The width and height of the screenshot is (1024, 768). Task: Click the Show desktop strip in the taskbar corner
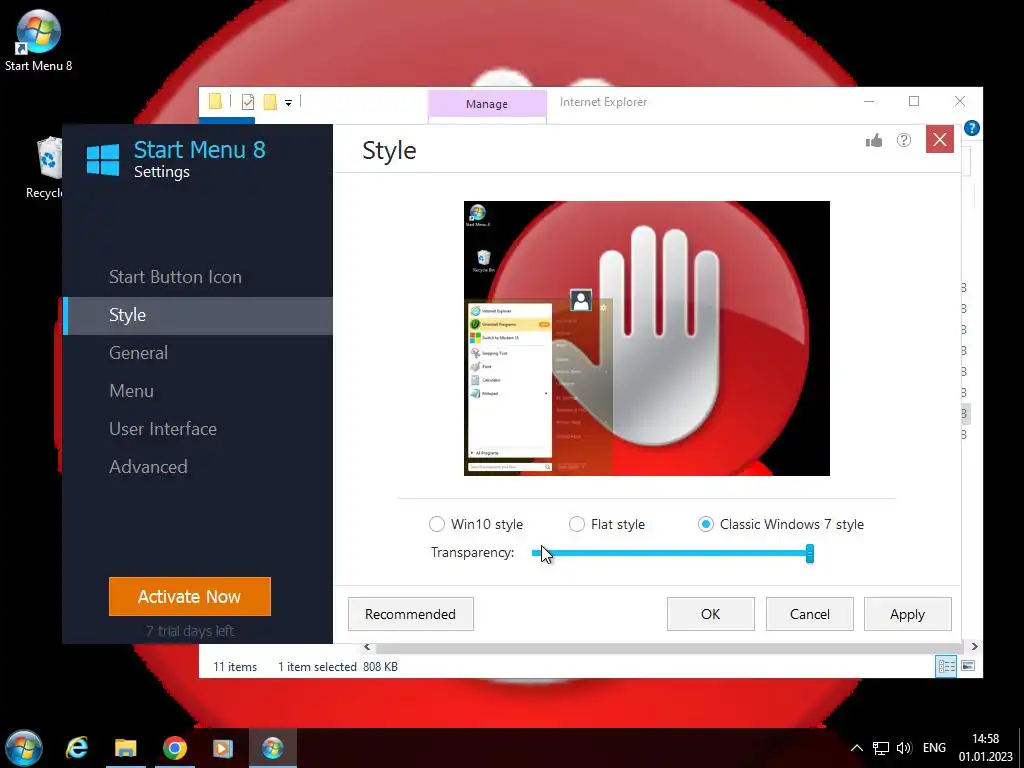click(1021, 748)
